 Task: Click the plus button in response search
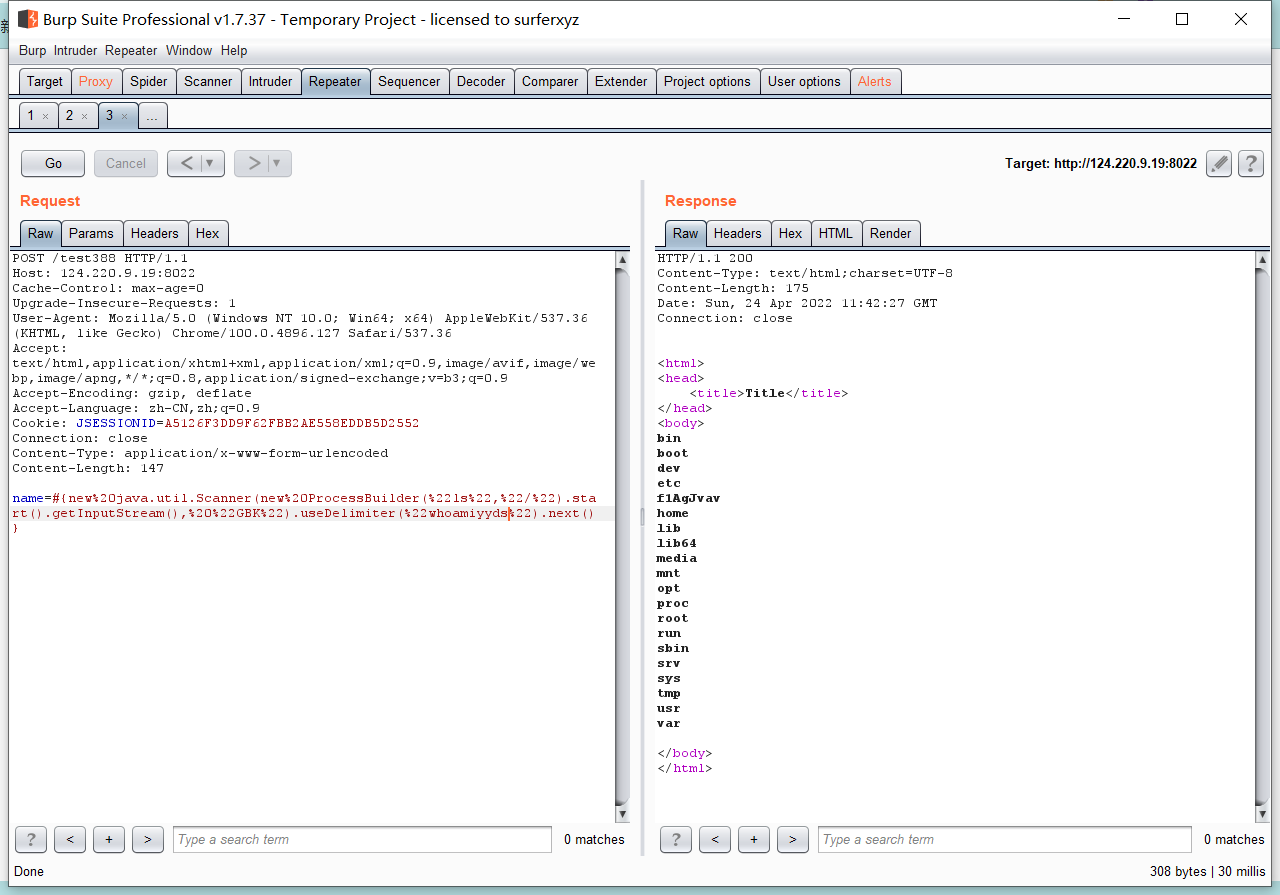coord(753,840)
